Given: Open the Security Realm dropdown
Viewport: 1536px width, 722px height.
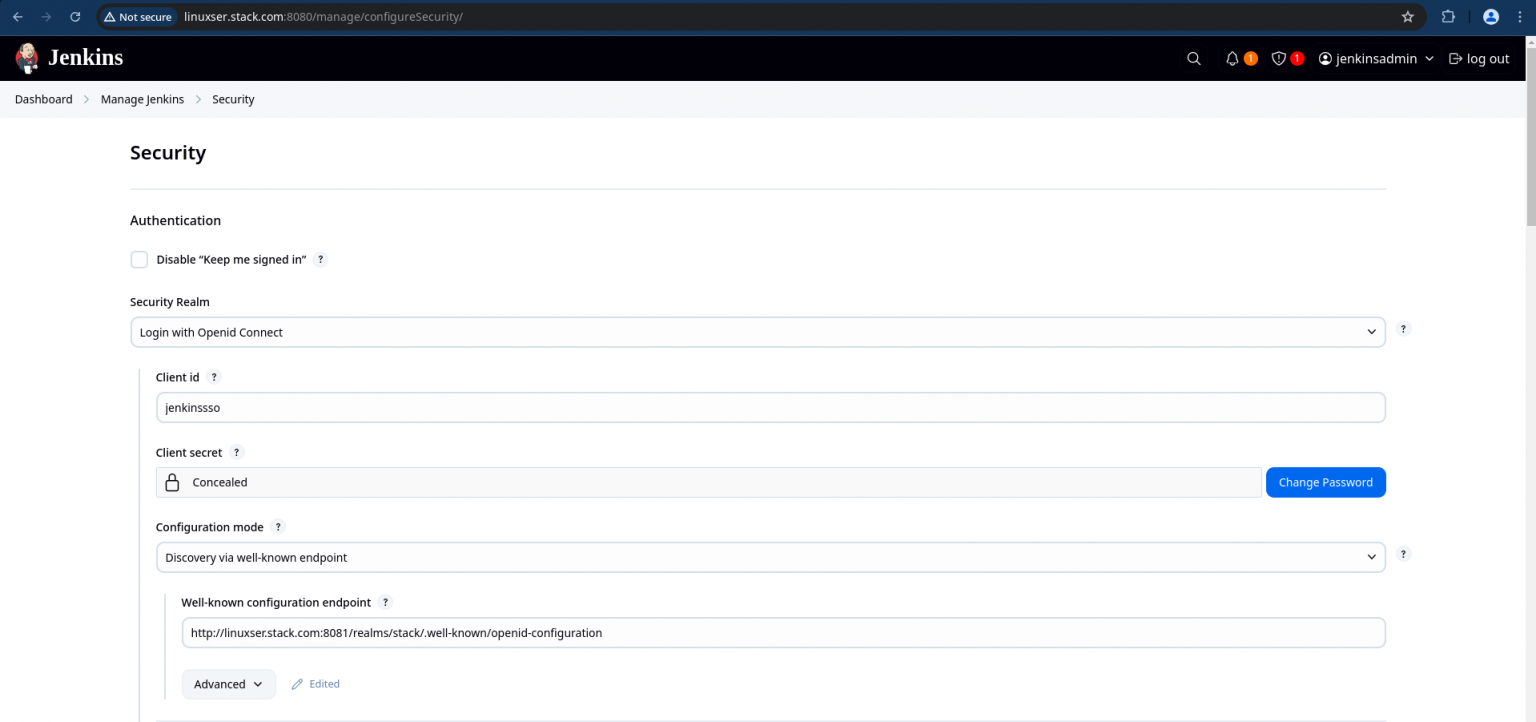Looking at the screenshot, I should pyautogui.click(x=758, y=332).
